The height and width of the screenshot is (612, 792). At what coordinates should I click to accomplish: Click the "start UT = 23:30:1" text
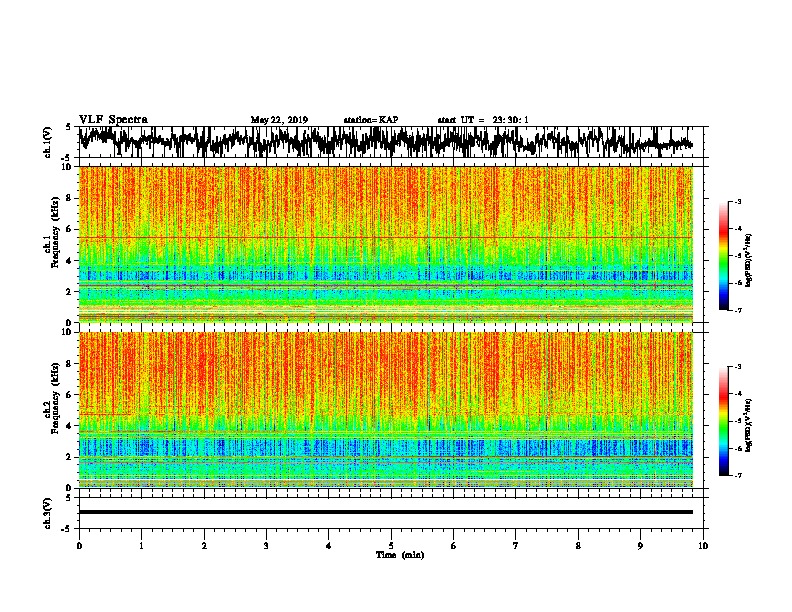[483, 120]
